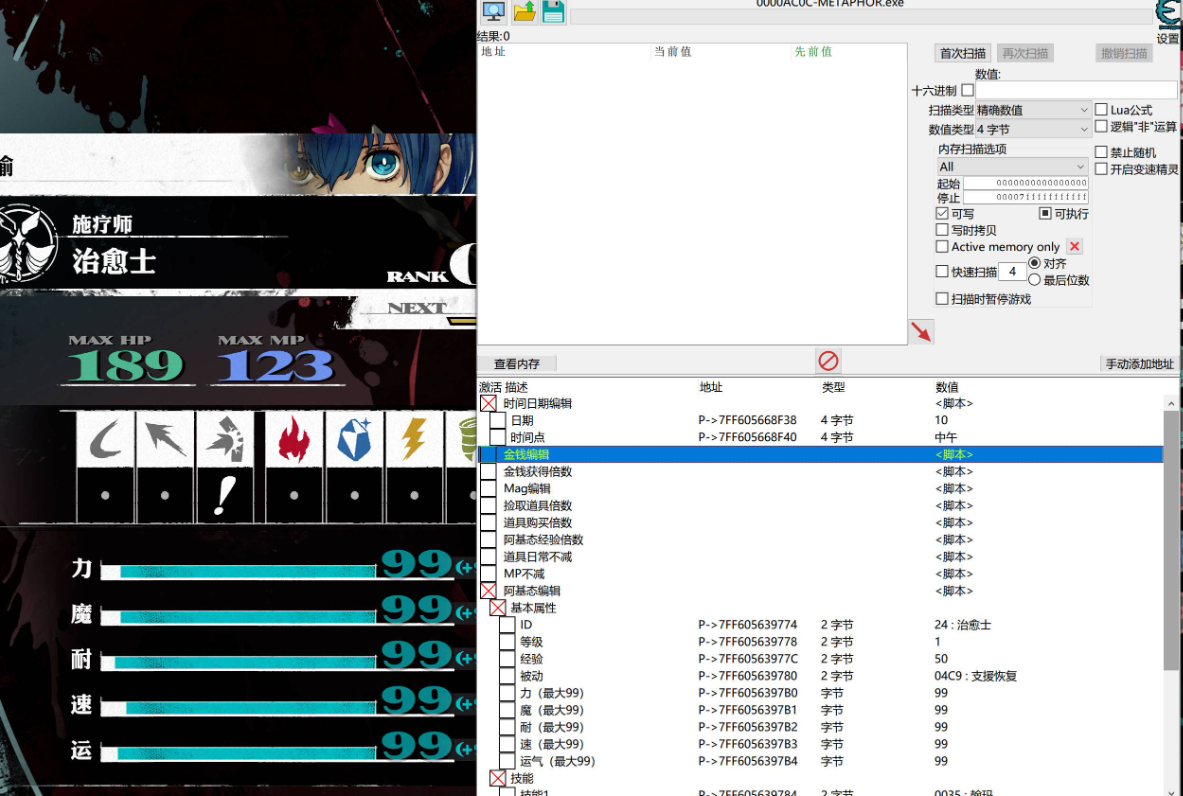The image size is (1183, 796).
Task: Select the 最后位数 radio button
Action: [1034, 280]
